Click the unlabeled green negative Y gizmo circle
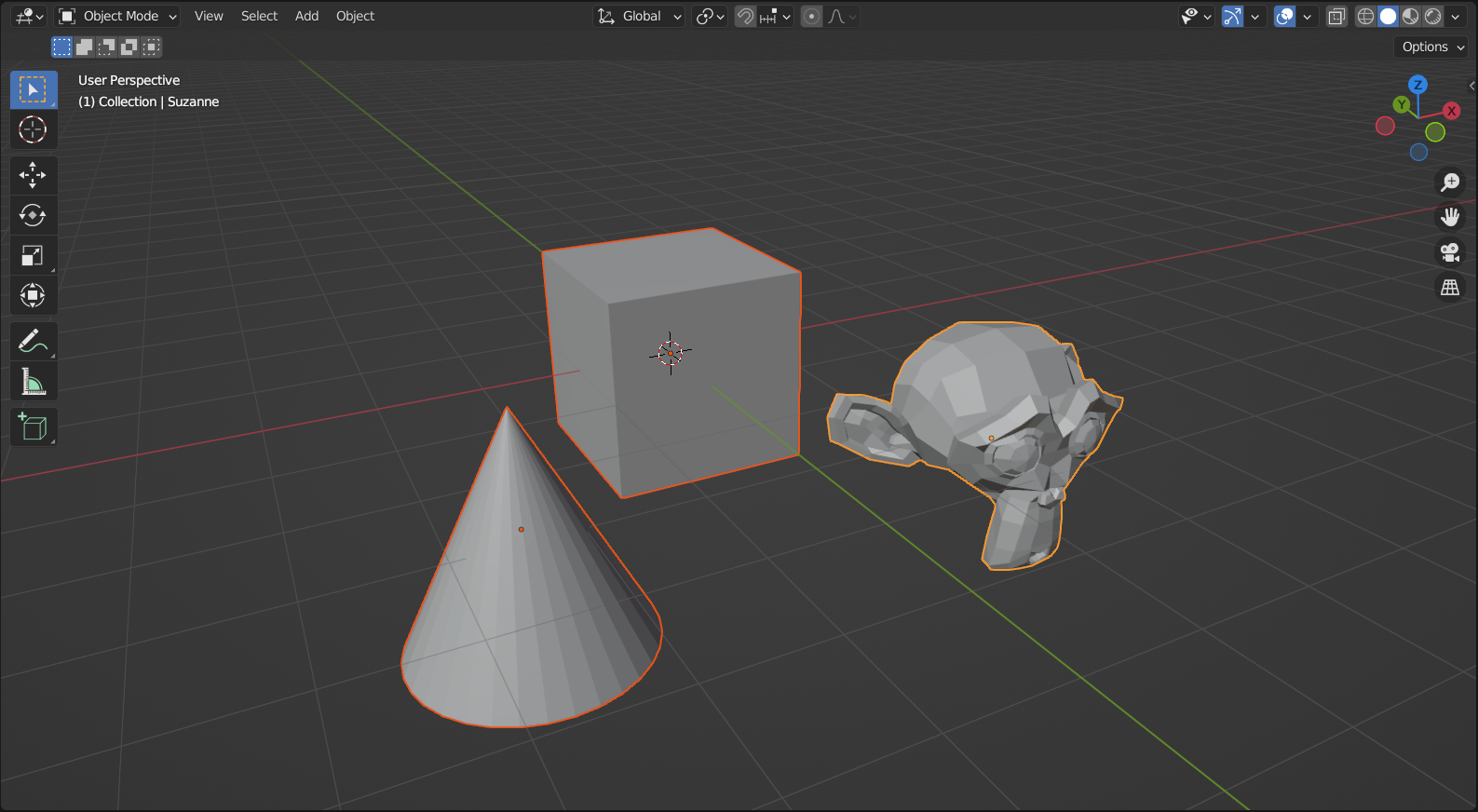 1435,132
